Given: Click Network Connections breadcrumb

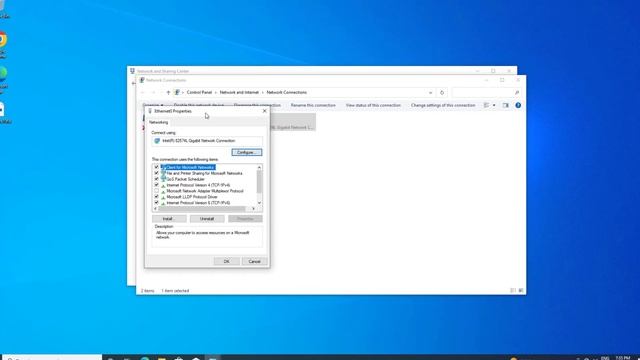Looking at the screenshot, I should point(287,93).
